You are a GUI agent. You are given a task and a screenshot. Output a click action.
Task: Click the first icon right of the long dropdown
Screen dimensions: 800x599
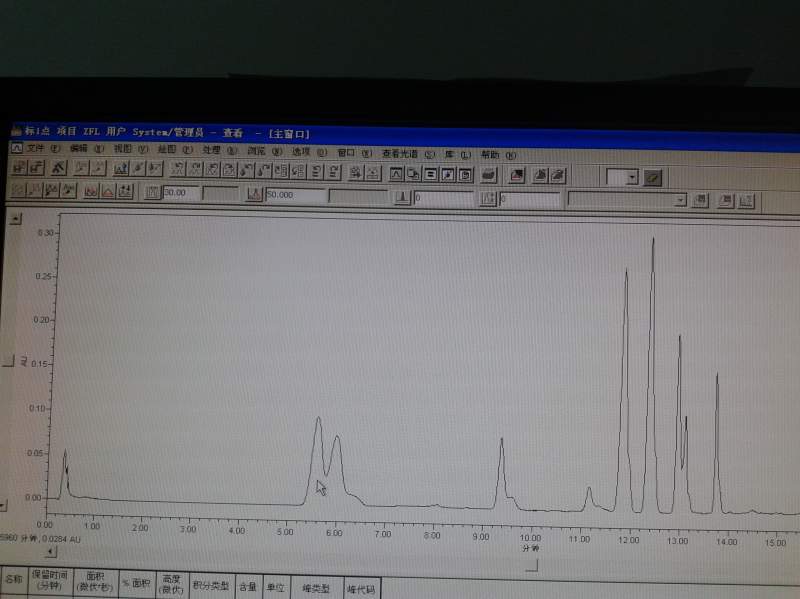[699, 201]
